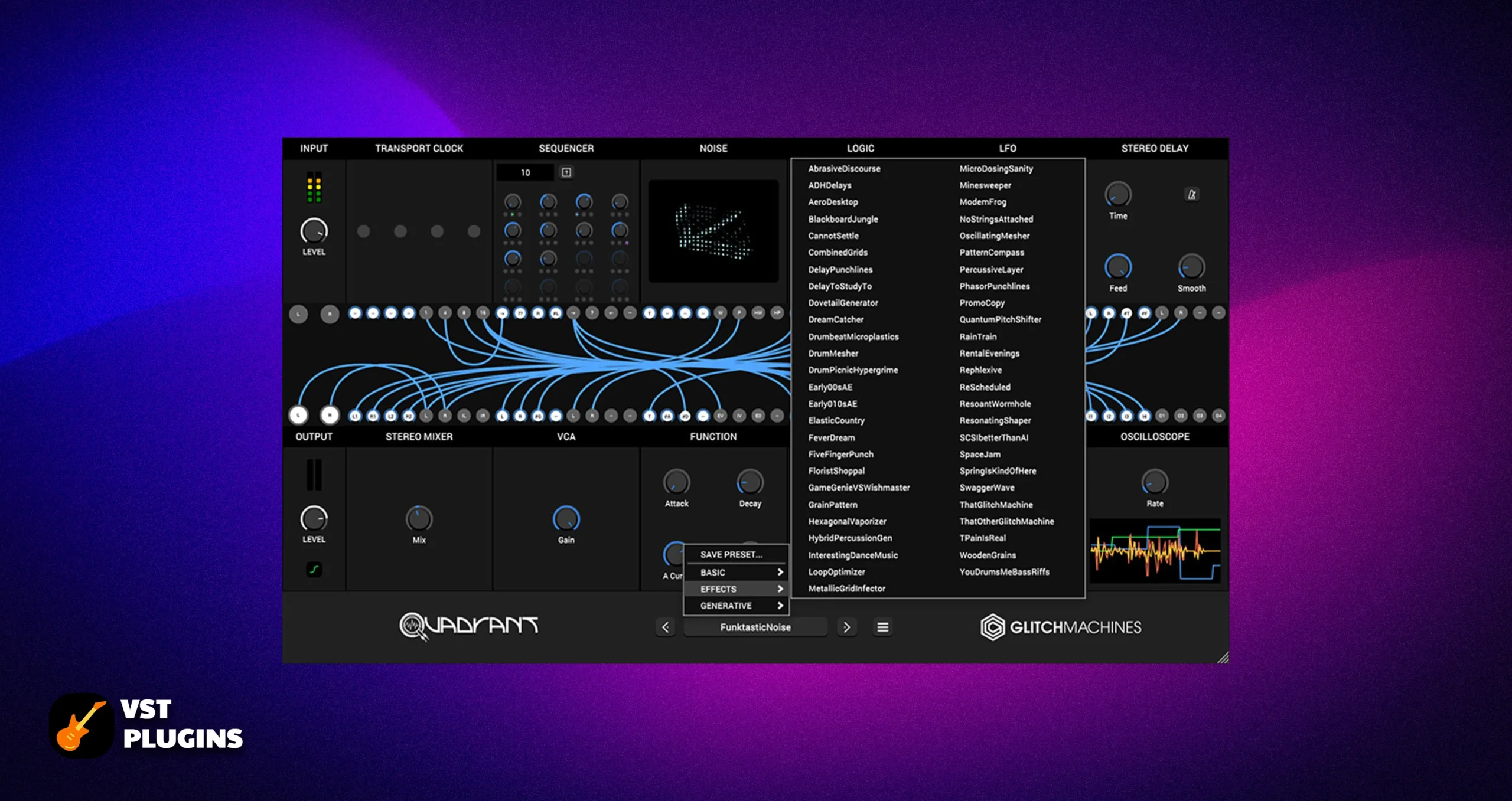Screen dimensions: 1512x801
Task: Click the oscilloscope waveform display
Action: 1155,551
